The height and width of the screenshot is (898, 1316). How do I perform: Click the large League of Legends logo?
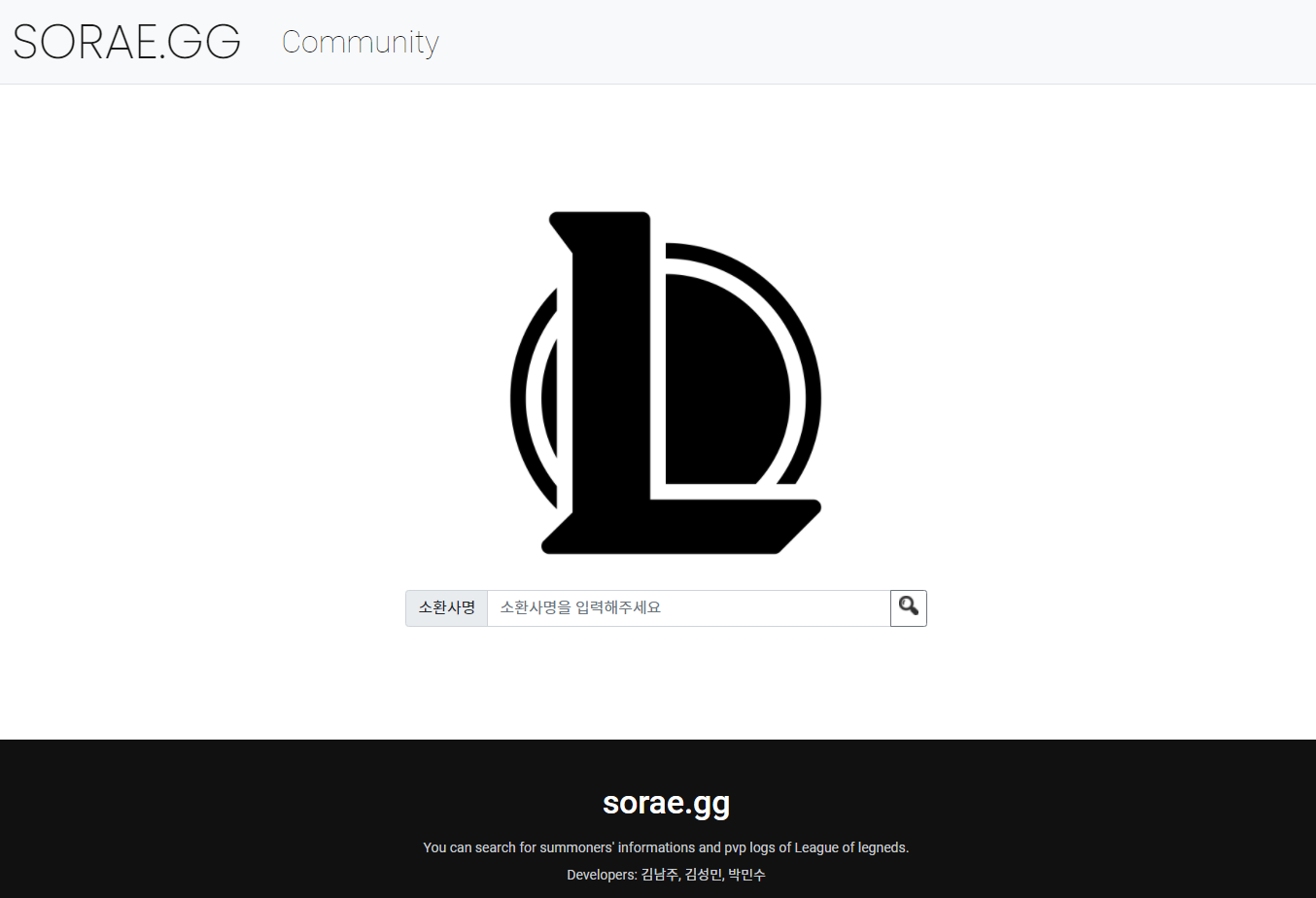666,383
